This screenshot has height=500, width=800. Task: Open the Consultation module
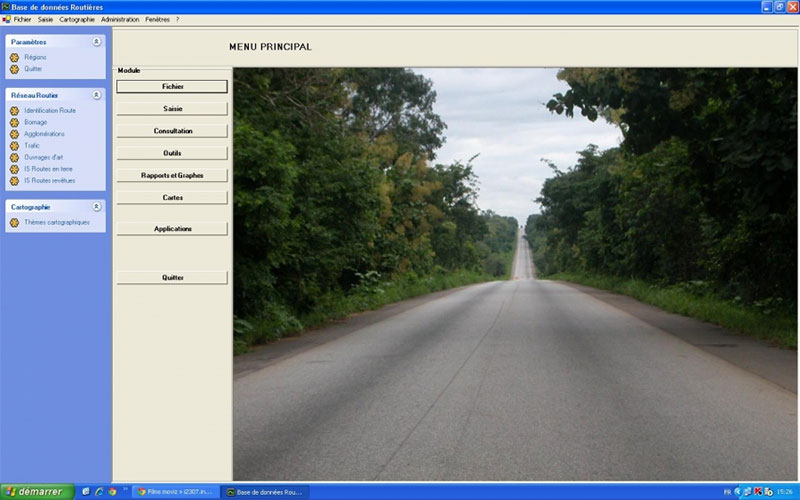[172, 131]
